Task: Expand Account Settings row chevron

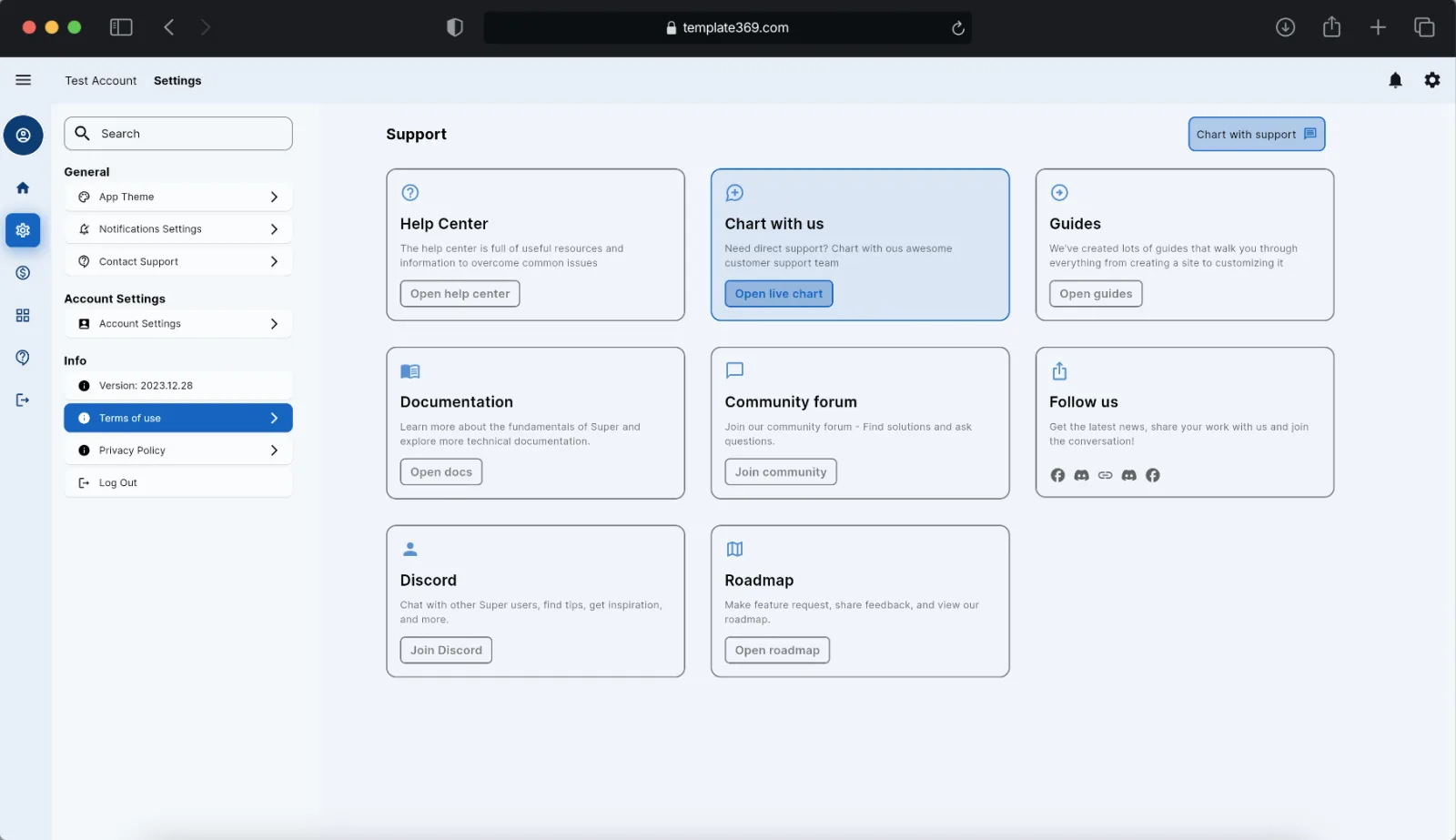Action: [274, 324]
